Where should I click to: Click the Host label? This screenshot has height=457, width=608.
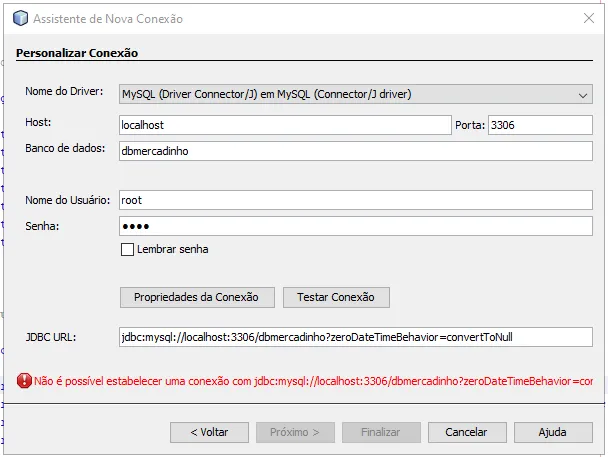tap(38, 122)
